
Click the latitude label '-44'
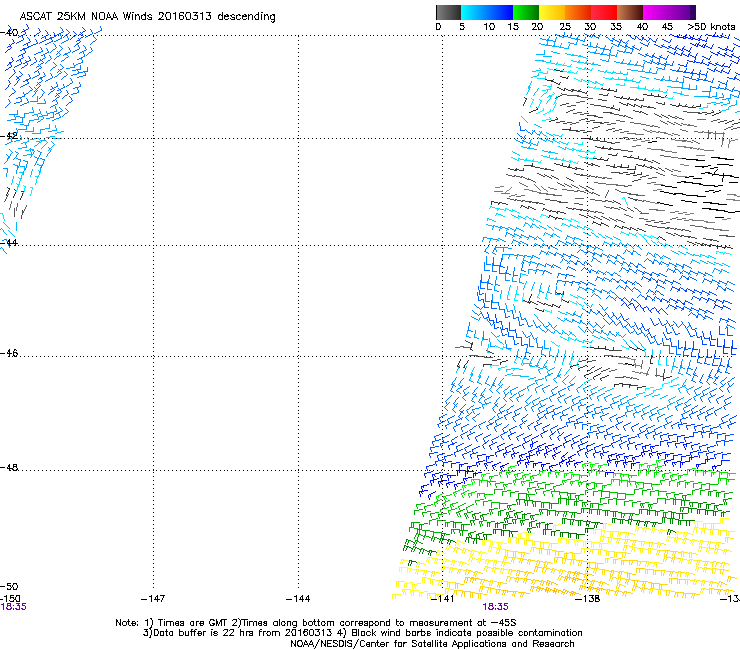[x=9, y=243]
